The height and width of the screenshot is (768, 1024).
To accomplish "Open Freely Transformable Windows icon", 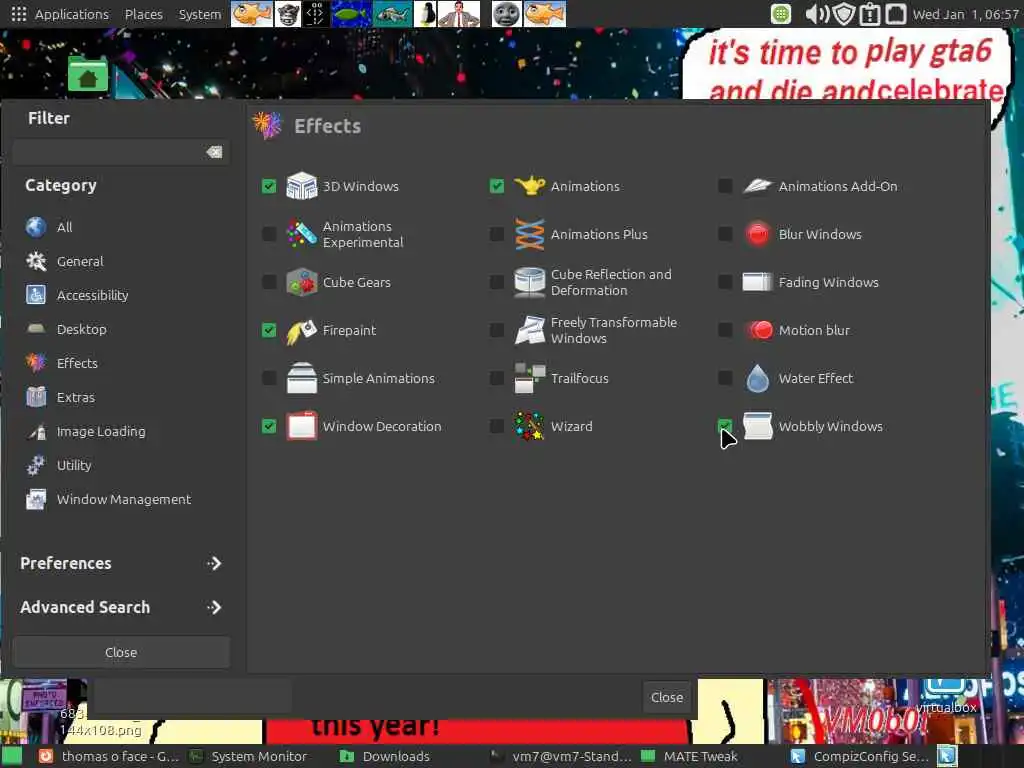I will [530, 330].
